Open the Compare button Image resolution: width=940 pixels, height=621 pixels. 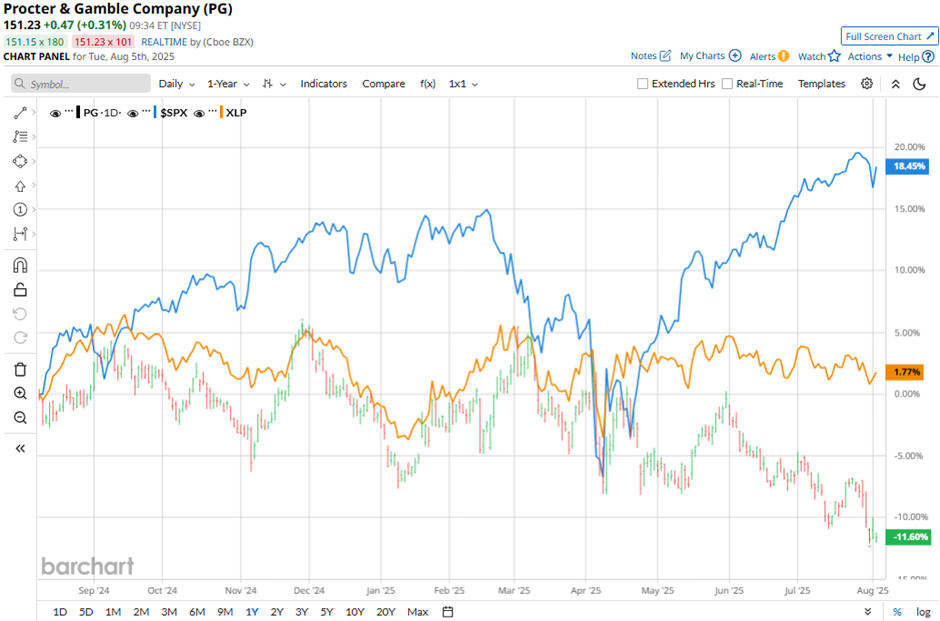[x=383, y=84]
